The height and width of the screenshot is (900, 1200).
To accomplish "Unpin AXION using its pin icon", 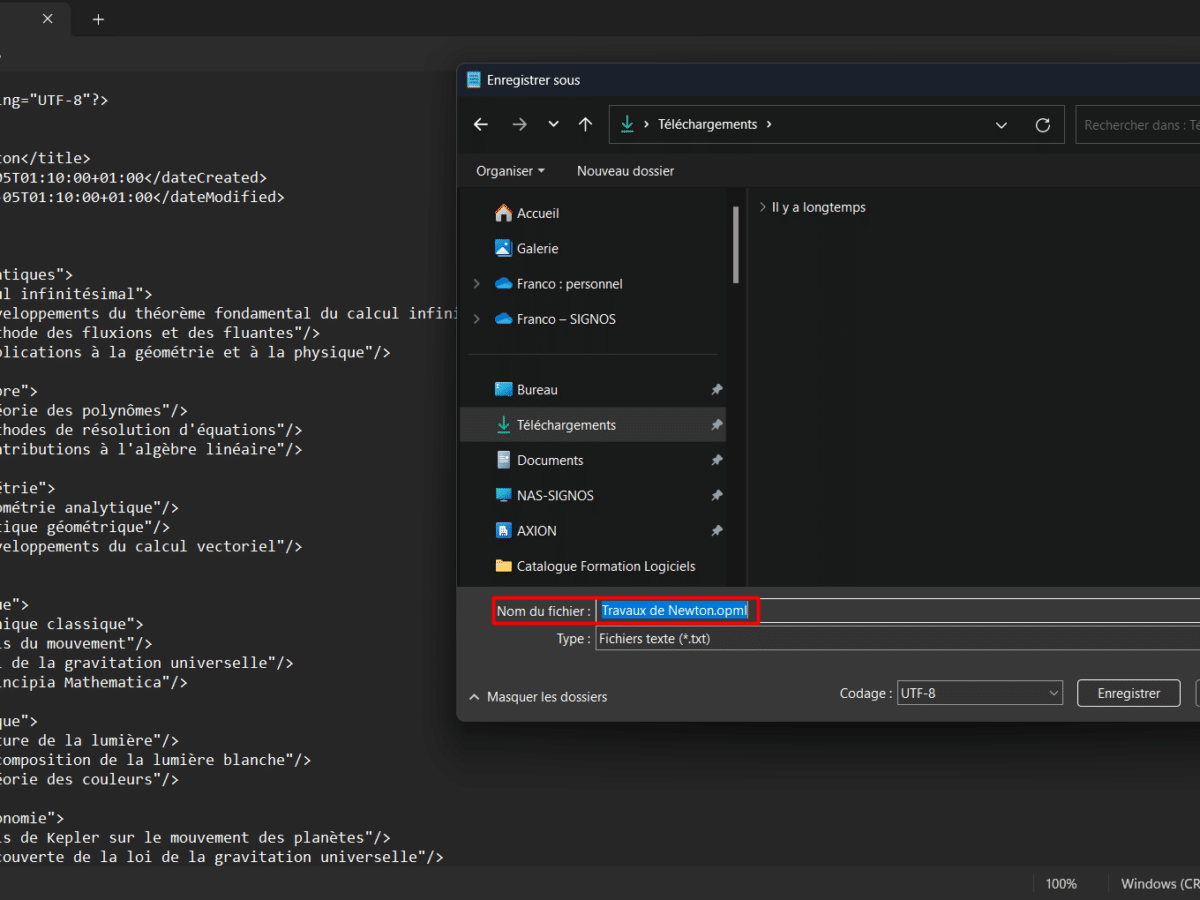I will tap(716, 531).
